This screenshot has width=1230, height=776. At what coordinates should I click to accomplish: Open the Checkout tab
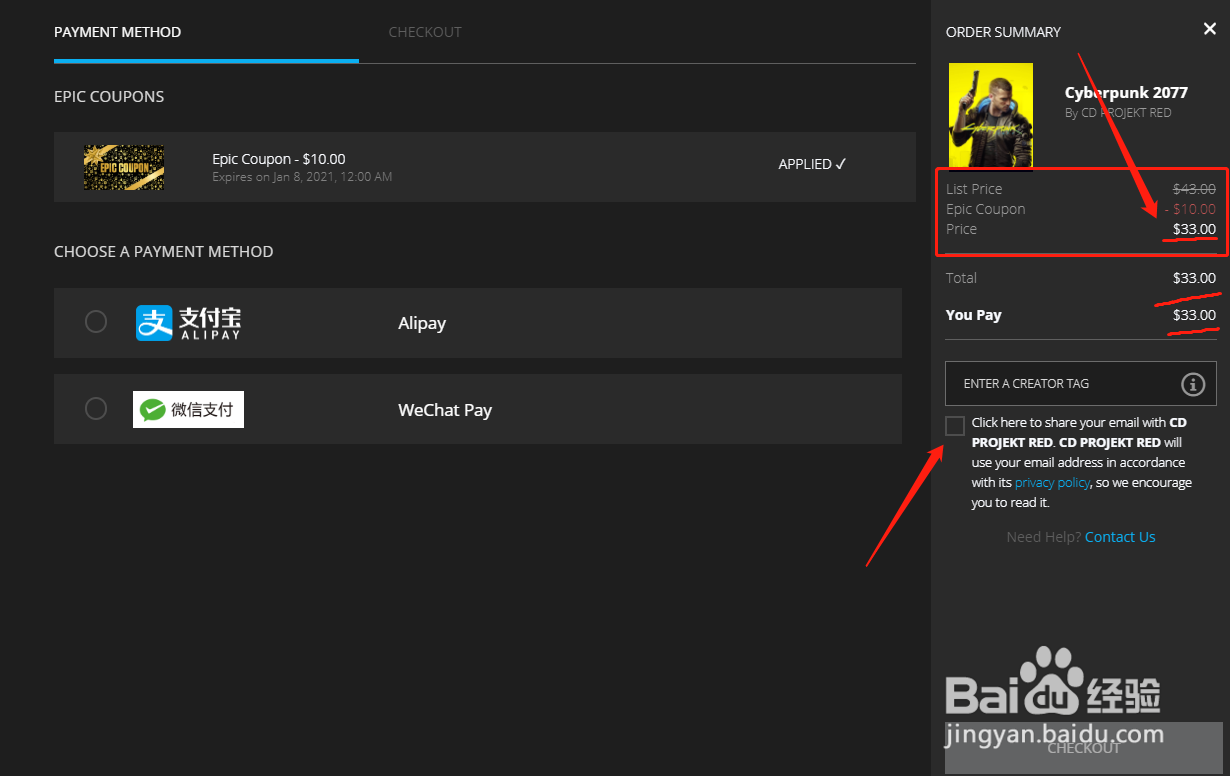pyautogui.click(x=425, y=32)
